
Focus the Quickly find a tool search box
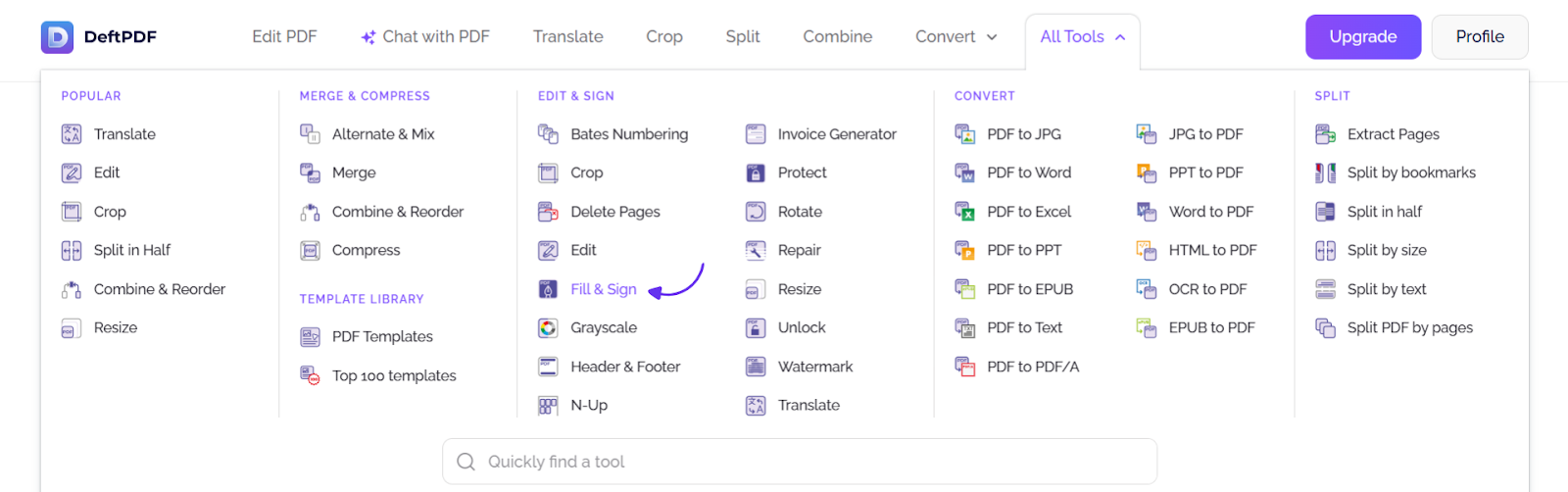click(x=800, y=462)
